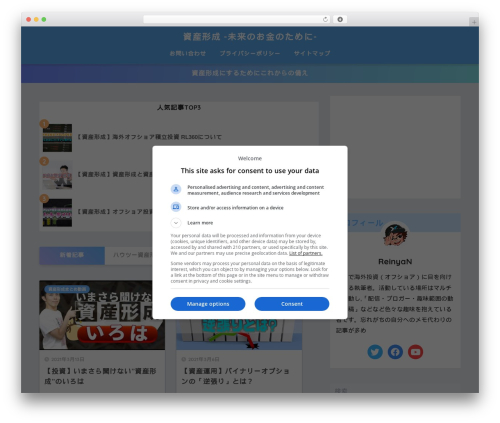Screen dimensions: 500x423
Task: Click the store information on device icon
Action: [x=176, y=207]
